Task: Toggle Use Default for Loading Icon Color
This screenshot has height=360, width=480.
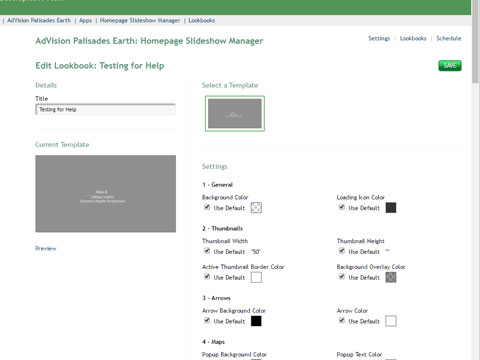Action: pyautogui.click(x=342, y=207)
